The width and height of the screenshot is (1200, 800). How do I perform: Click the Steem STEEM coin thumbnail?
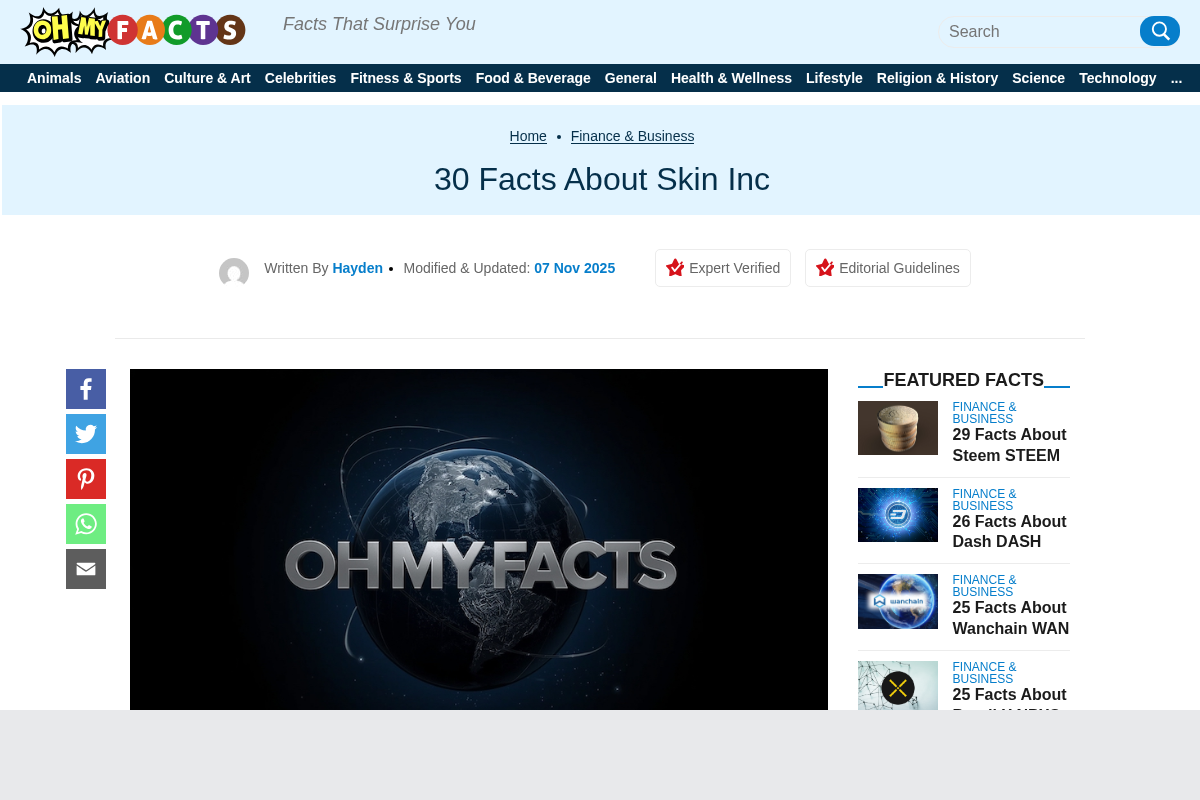pyautogui.click(x=897, y=427)
